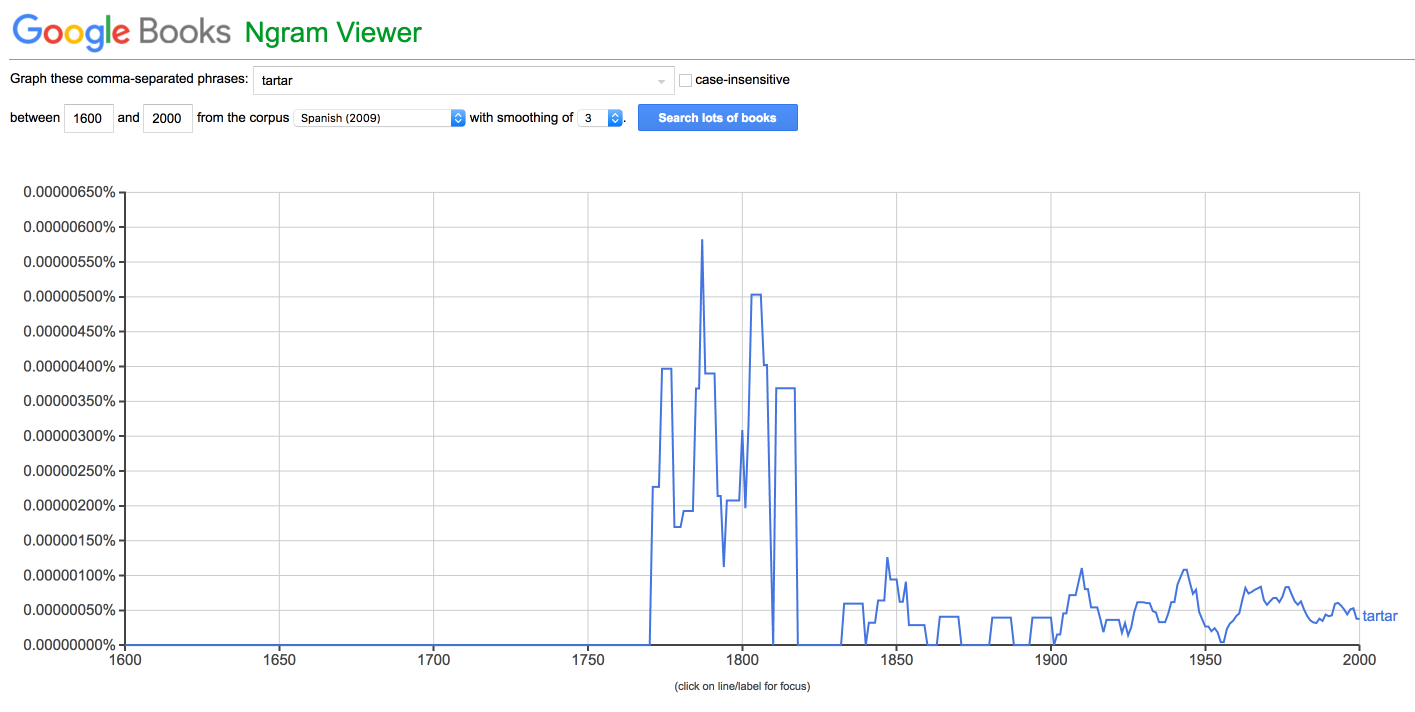The image size is (1415, 712).
Task: Open the Spanish (2009) corpus dropdown
Action: pos(379,118)
